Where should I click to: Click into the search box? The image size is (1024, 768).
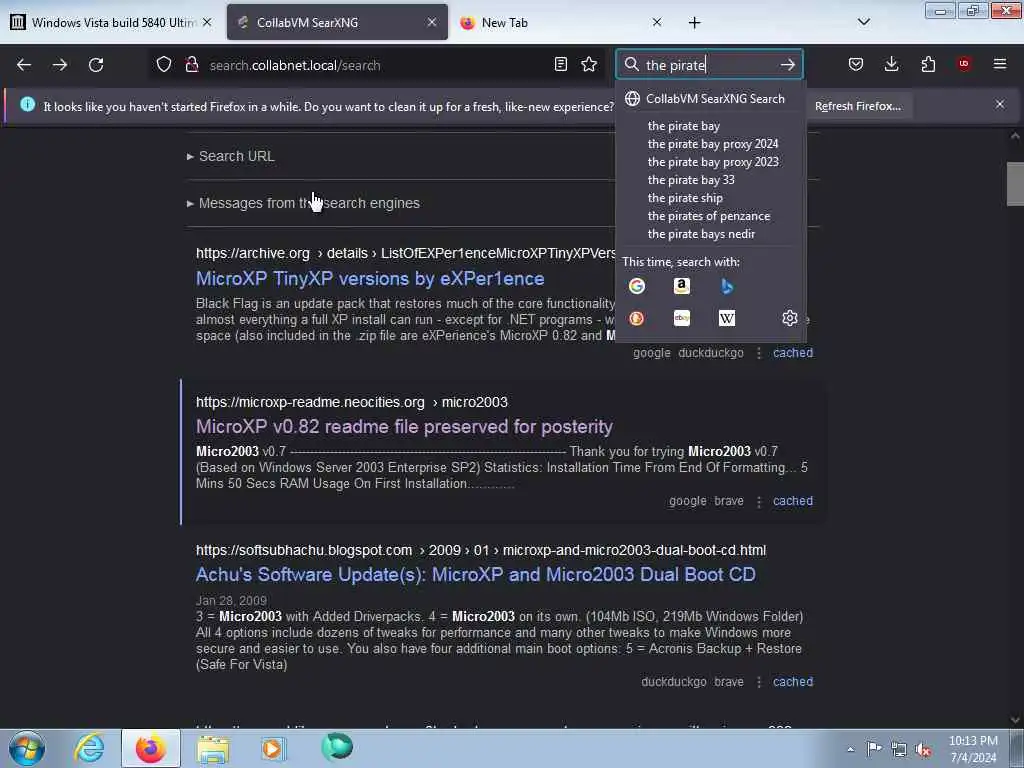[709, 65]
